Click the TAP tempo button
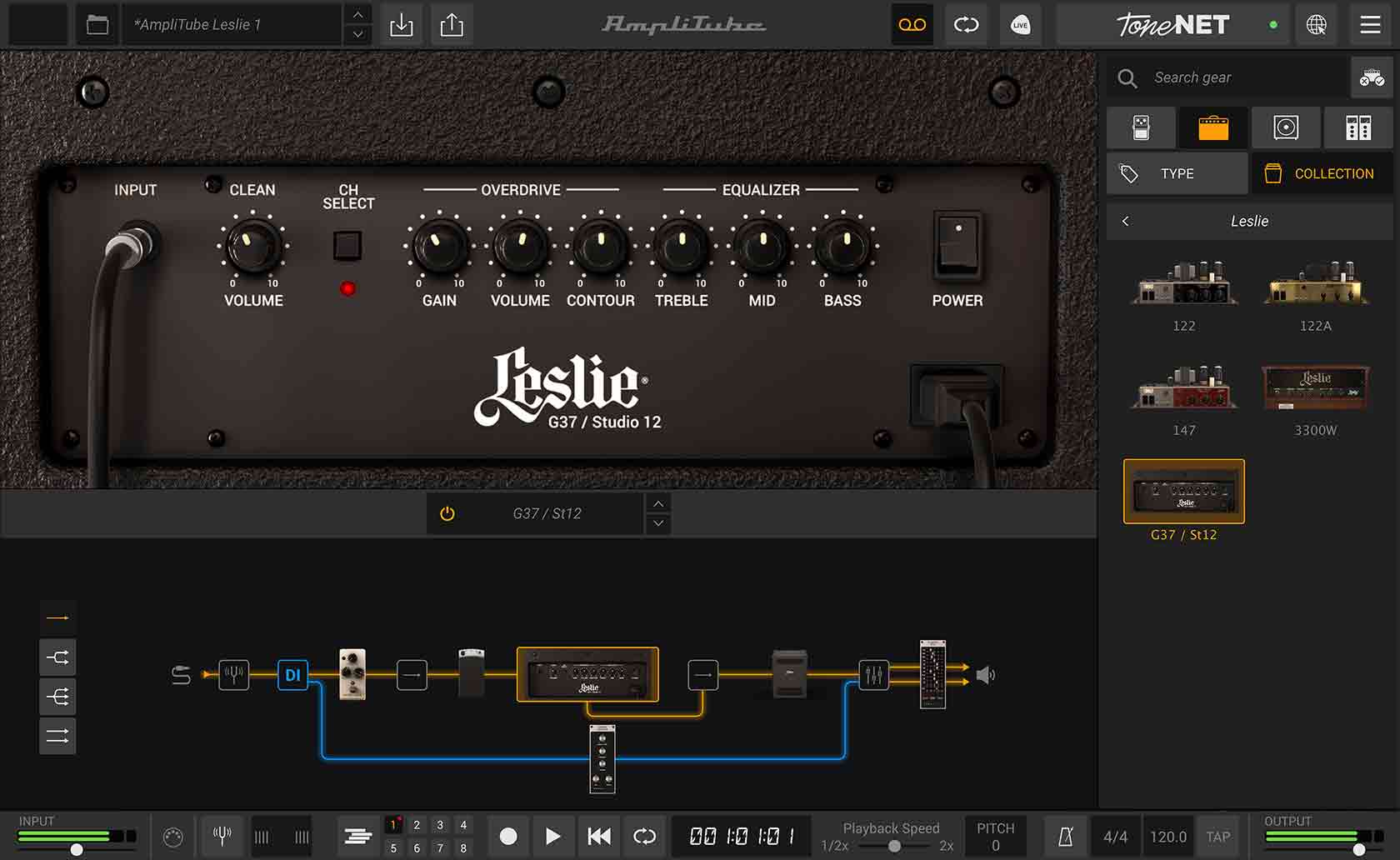The width and height of the screenshot is (1400, 860). pos(1218,837)
